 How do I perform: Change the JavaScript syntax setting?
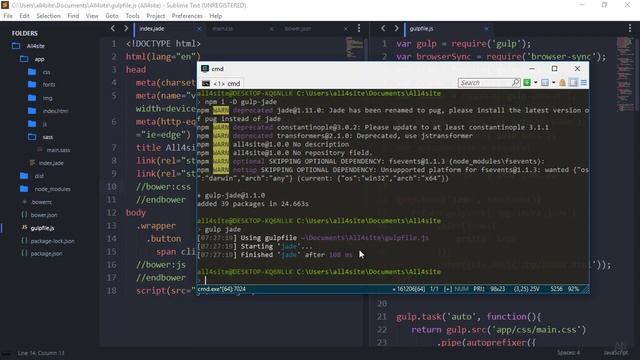(x=616, y=353)
